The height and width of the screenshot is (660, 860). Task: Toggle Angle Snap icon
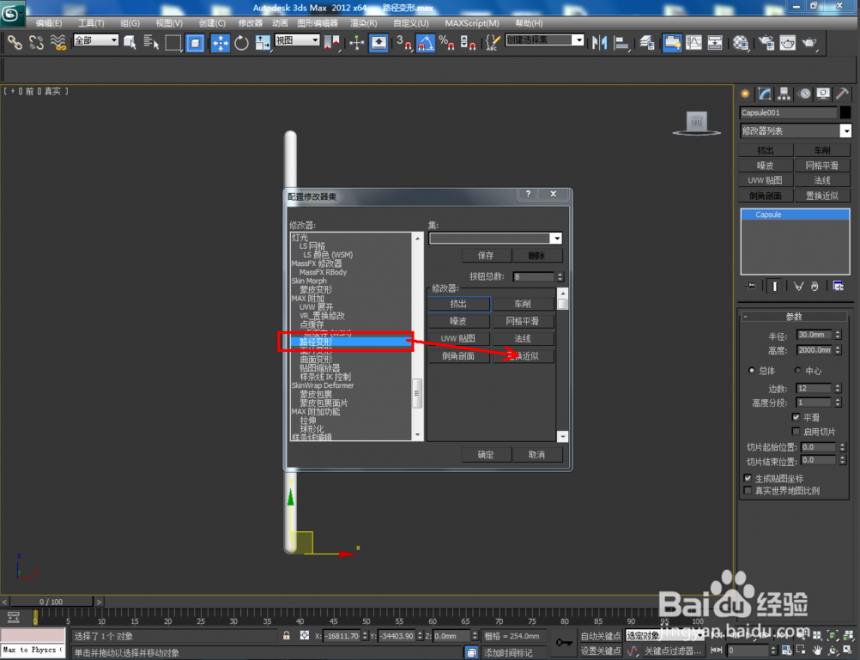pos(426,43)
